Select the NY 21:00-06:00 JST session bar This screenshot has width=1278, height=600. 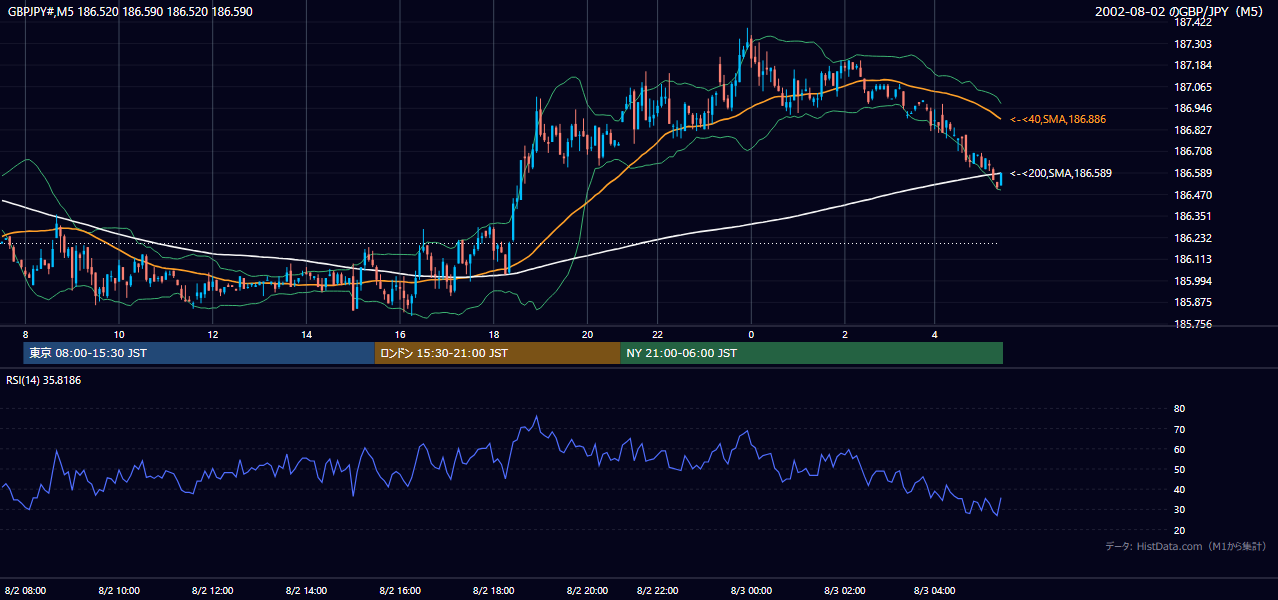pyautogui.click(x=811, y=353)
